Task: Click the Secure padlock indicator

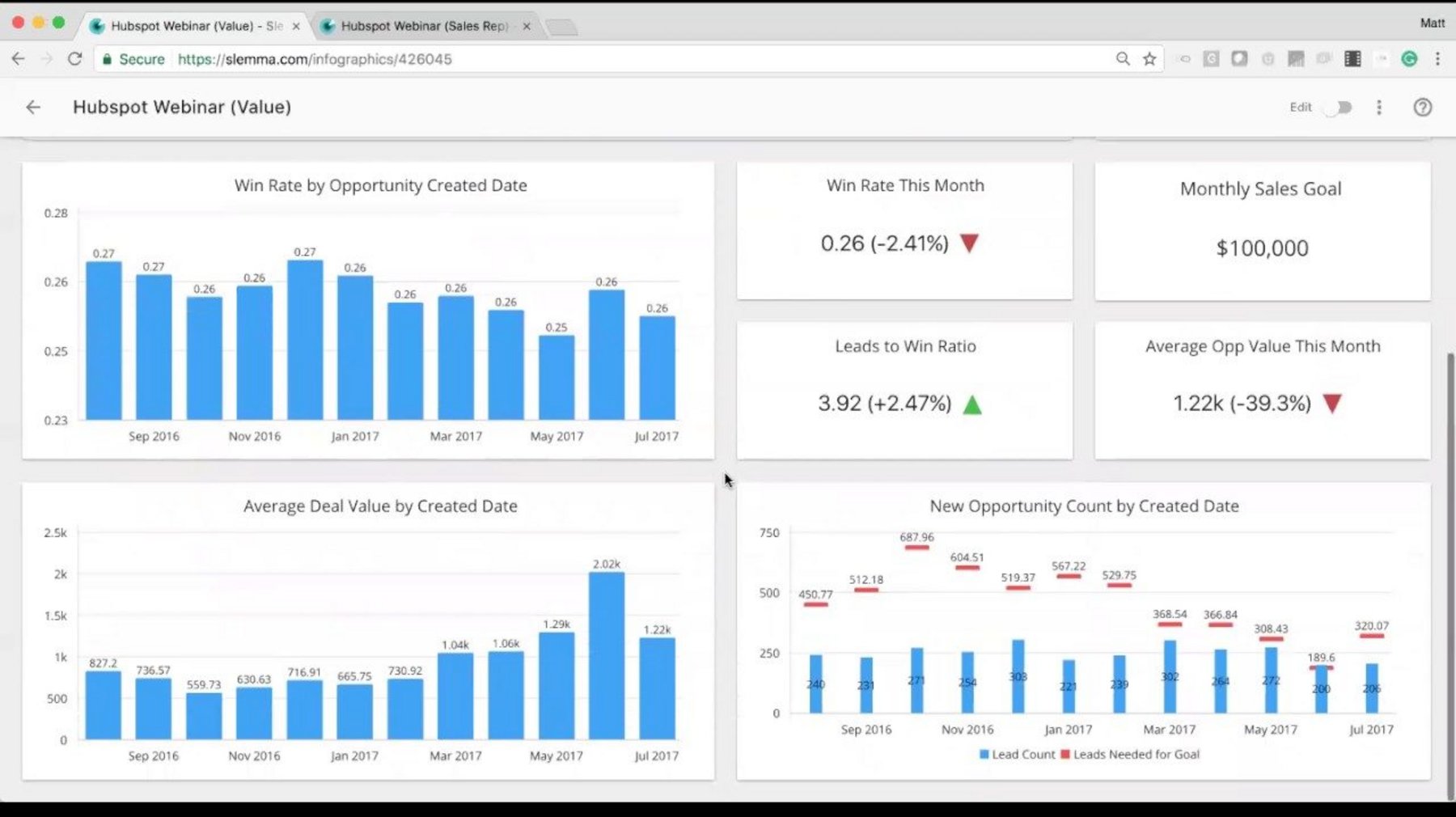Action: (x=107, y=58)
